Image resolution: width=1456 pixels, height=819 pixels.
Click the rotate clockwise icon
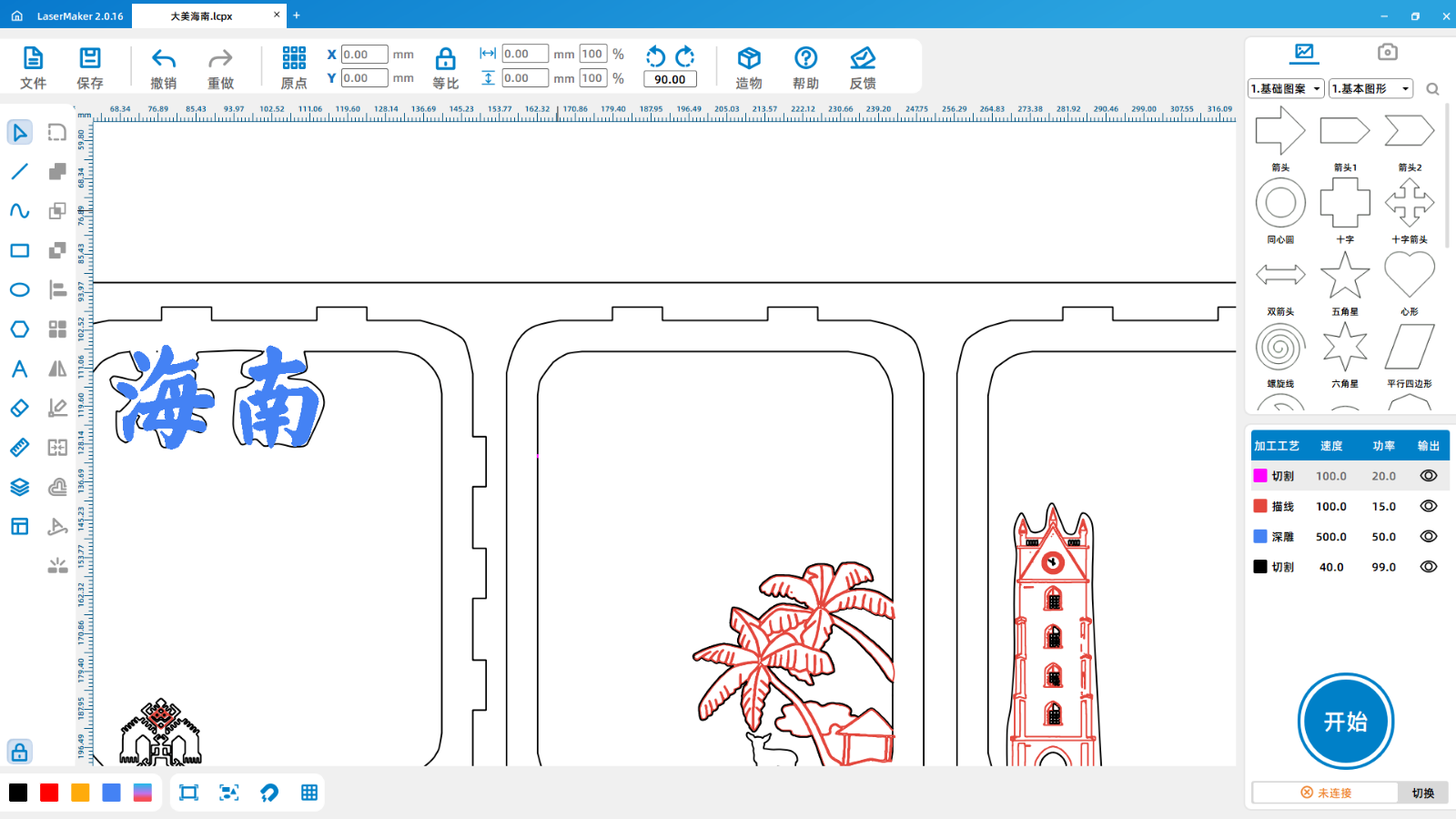(685, 56)
